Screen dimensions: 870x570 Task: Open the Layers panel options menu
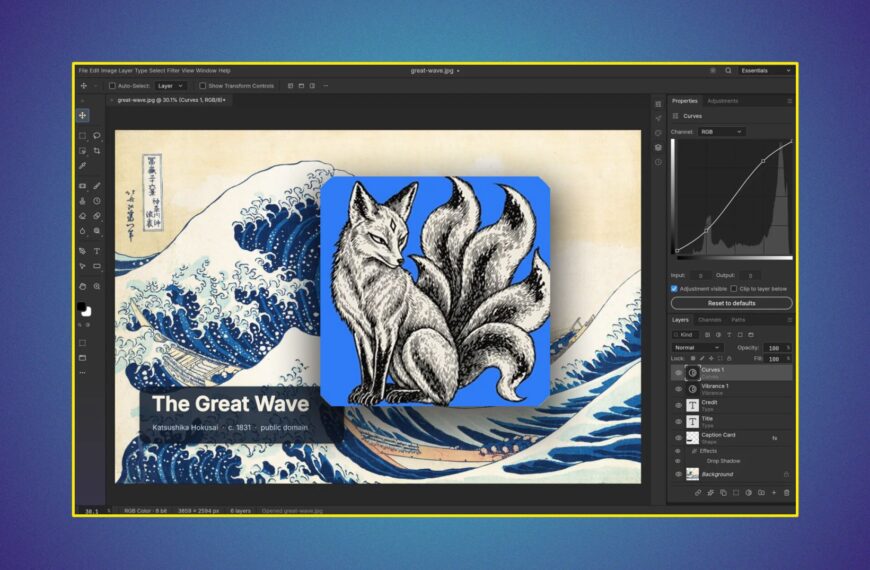coord(789,320)
